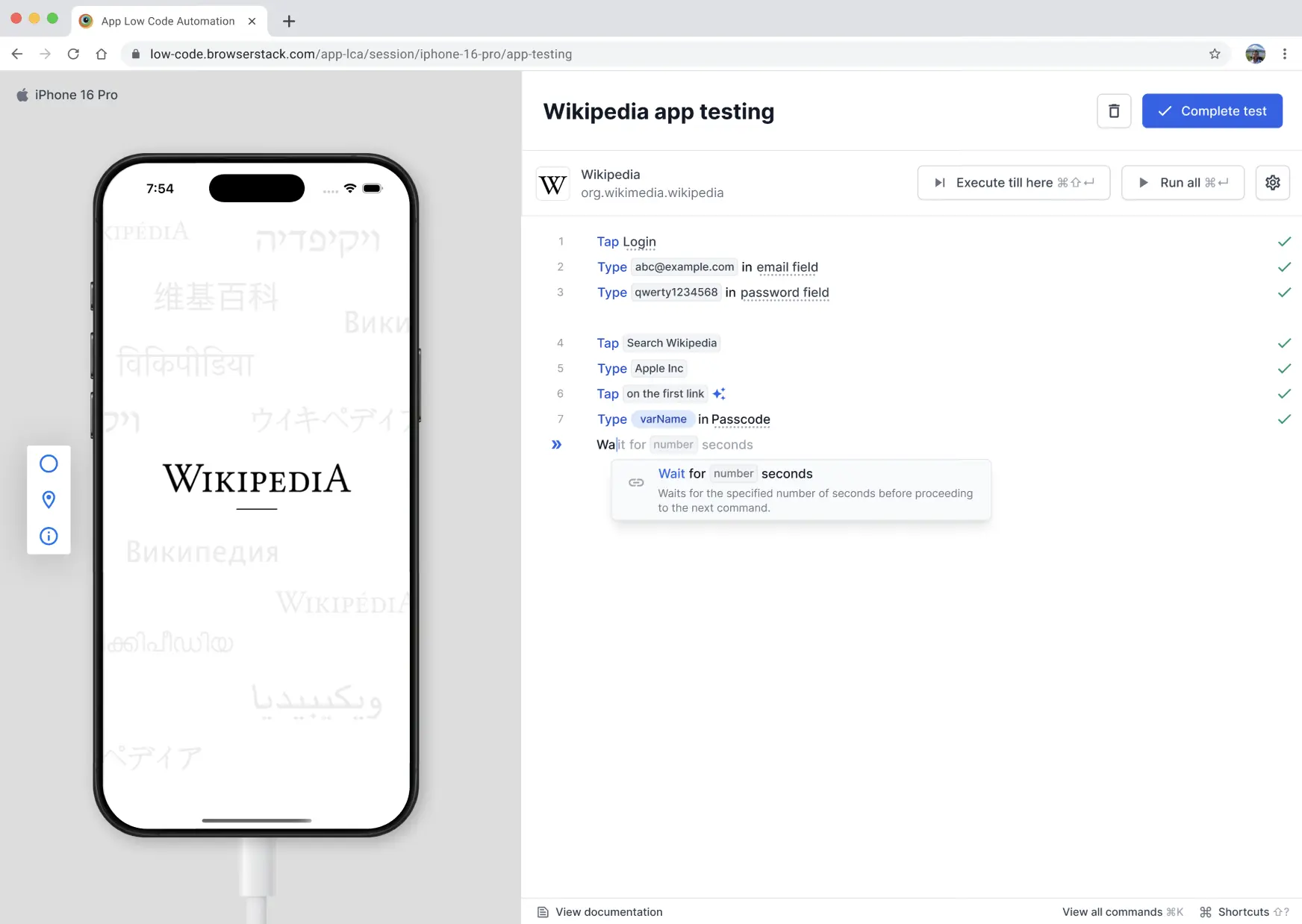Select the Wait for seconds suggestion
The width and height of the screenshot is (1302, 924).
click(800, 490)
